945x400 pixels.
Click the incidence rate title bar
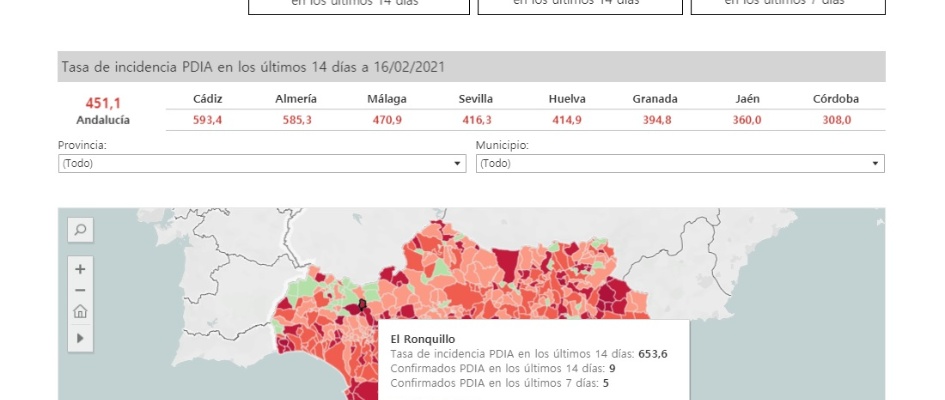coord(471,67)
